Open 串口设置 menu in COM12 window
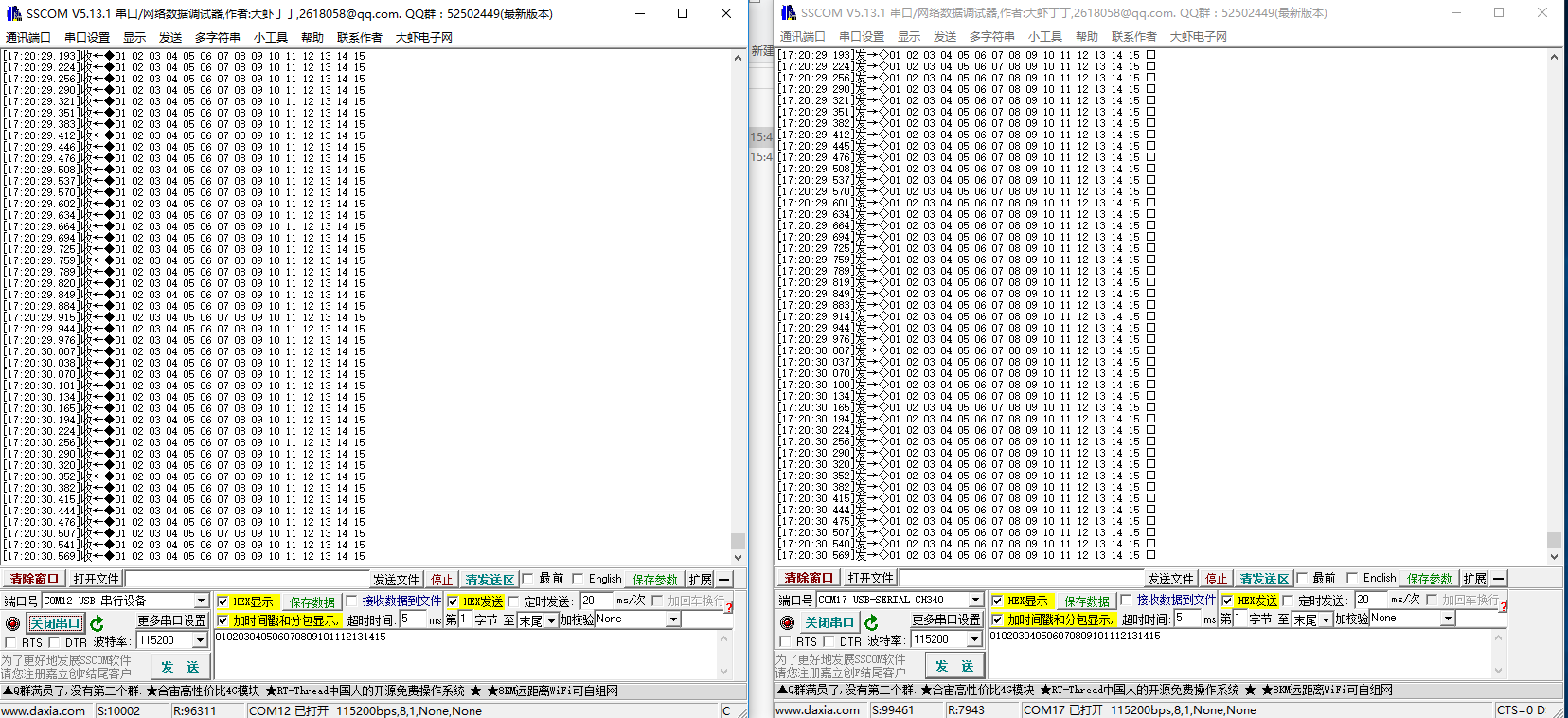The height and width of the screenshot is (718, 1568). (87, 37)
